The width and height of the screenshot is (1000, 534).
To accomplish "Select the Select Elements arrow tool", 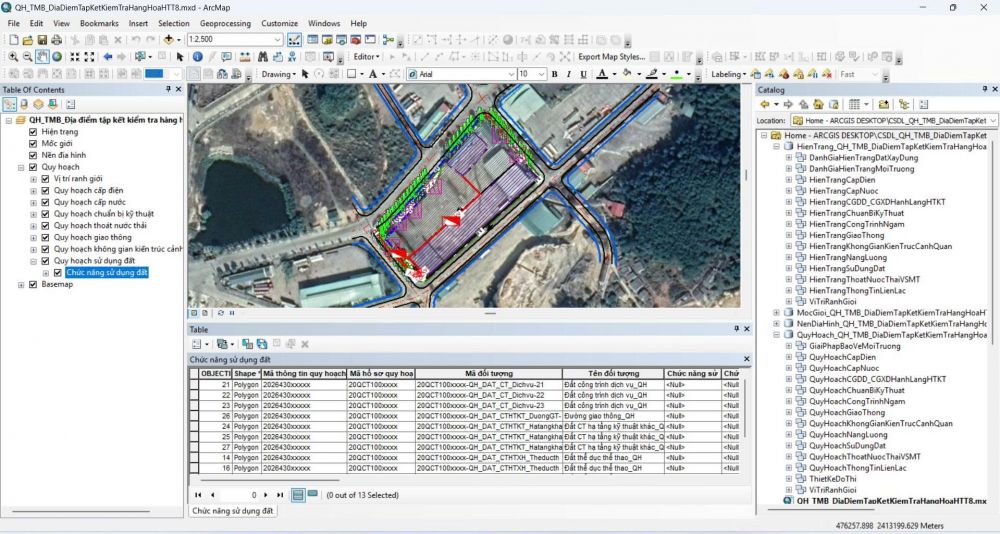I will tap(180, 57).
